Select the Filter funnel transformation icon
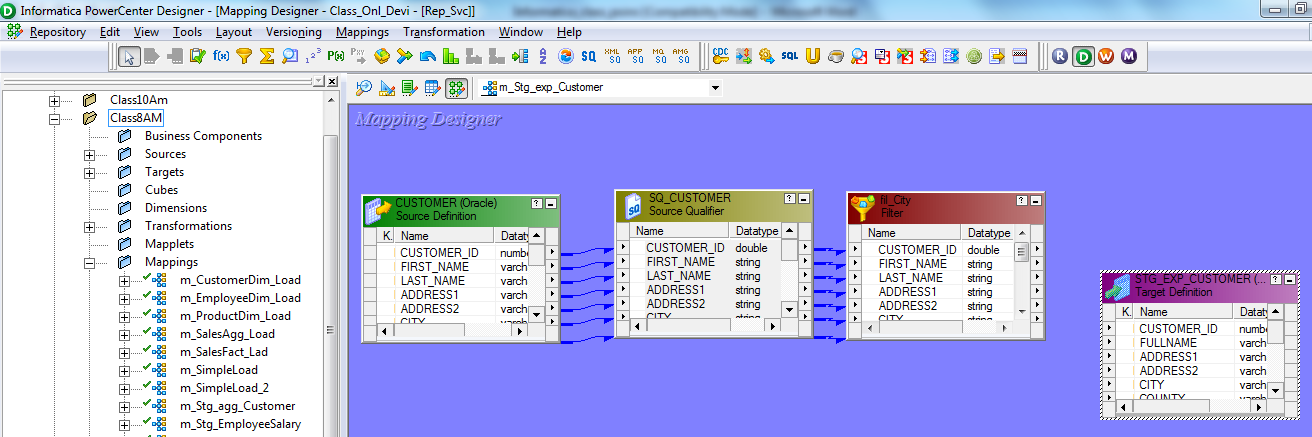The image size is (1312, 437). point(243,57)
